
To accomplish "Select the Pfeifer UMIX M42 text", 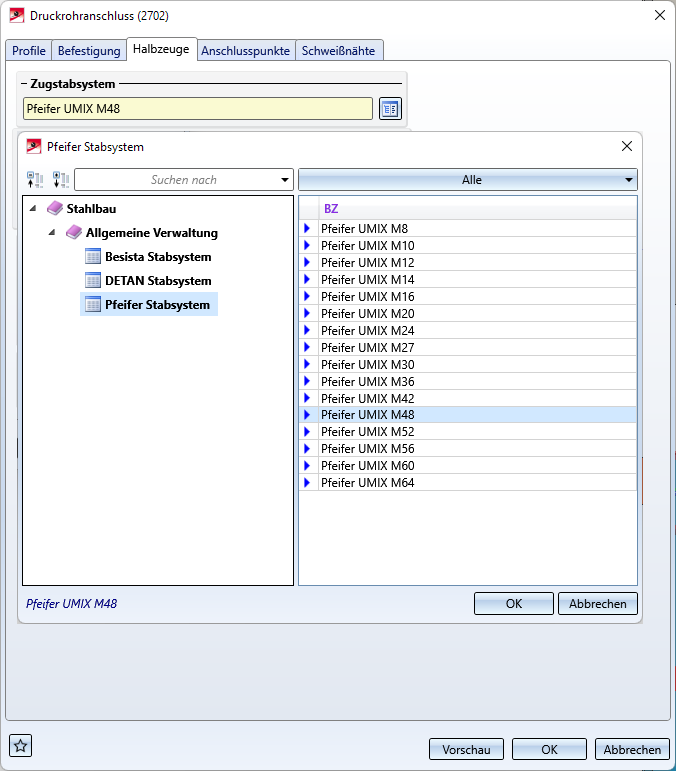I will (368, 398).
